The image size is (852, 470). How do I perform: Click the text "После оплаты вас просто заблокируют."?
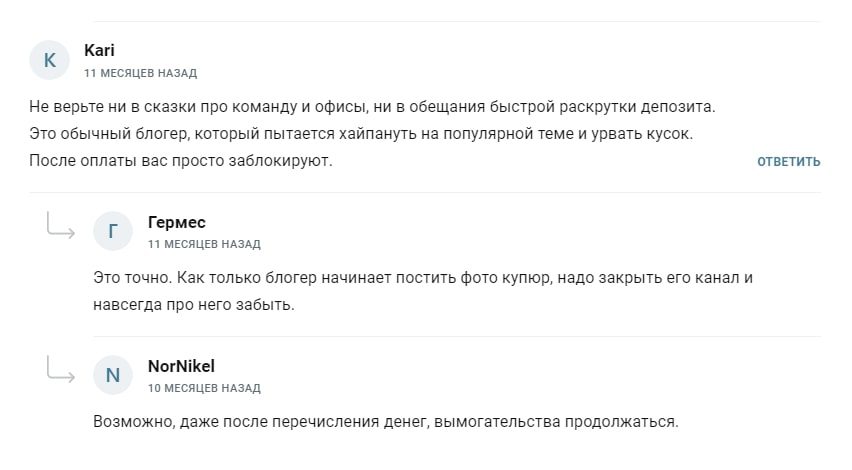click(180, 160)
